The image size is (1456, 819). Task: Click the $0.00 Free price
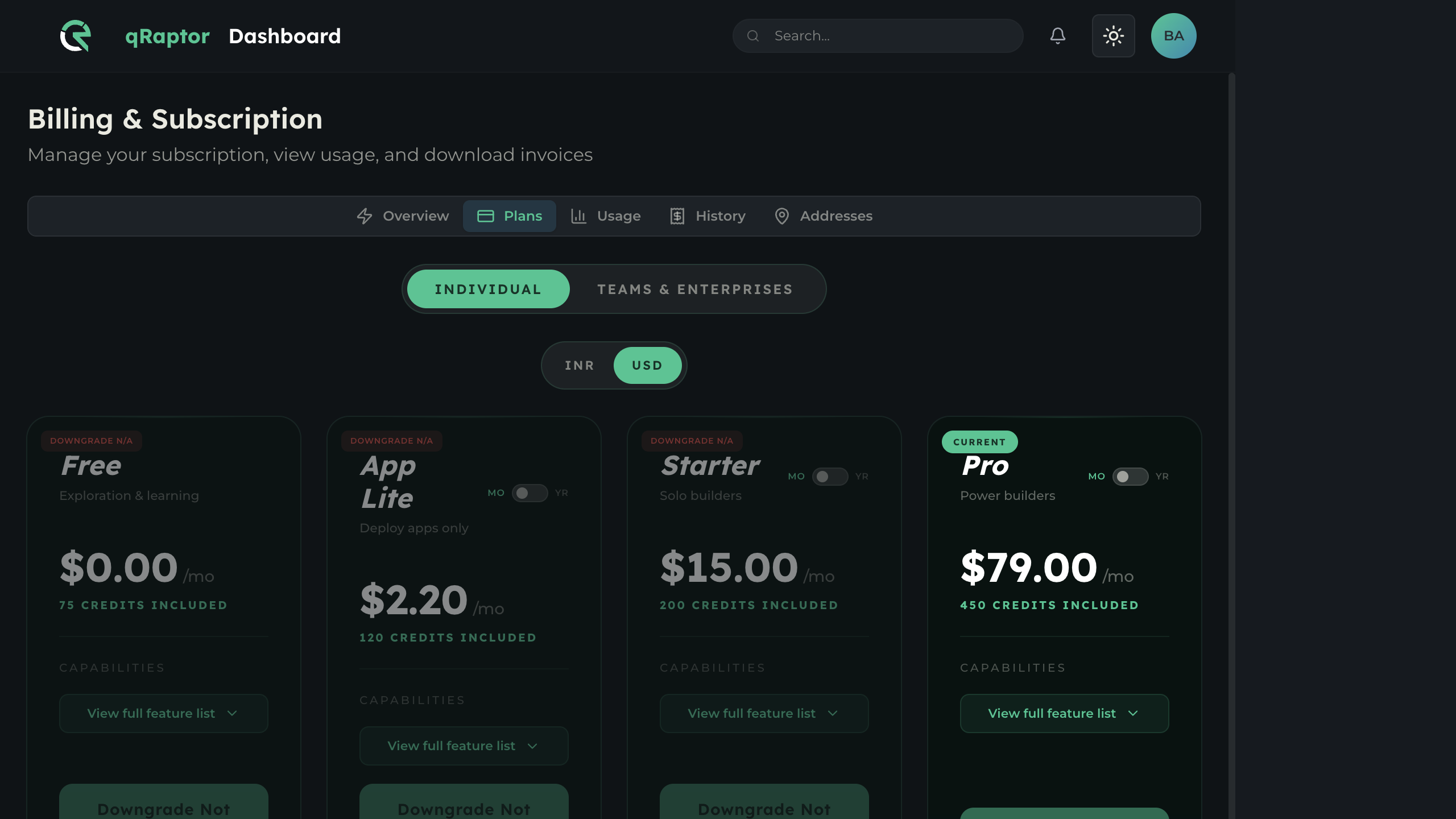(x=119, y=568)
